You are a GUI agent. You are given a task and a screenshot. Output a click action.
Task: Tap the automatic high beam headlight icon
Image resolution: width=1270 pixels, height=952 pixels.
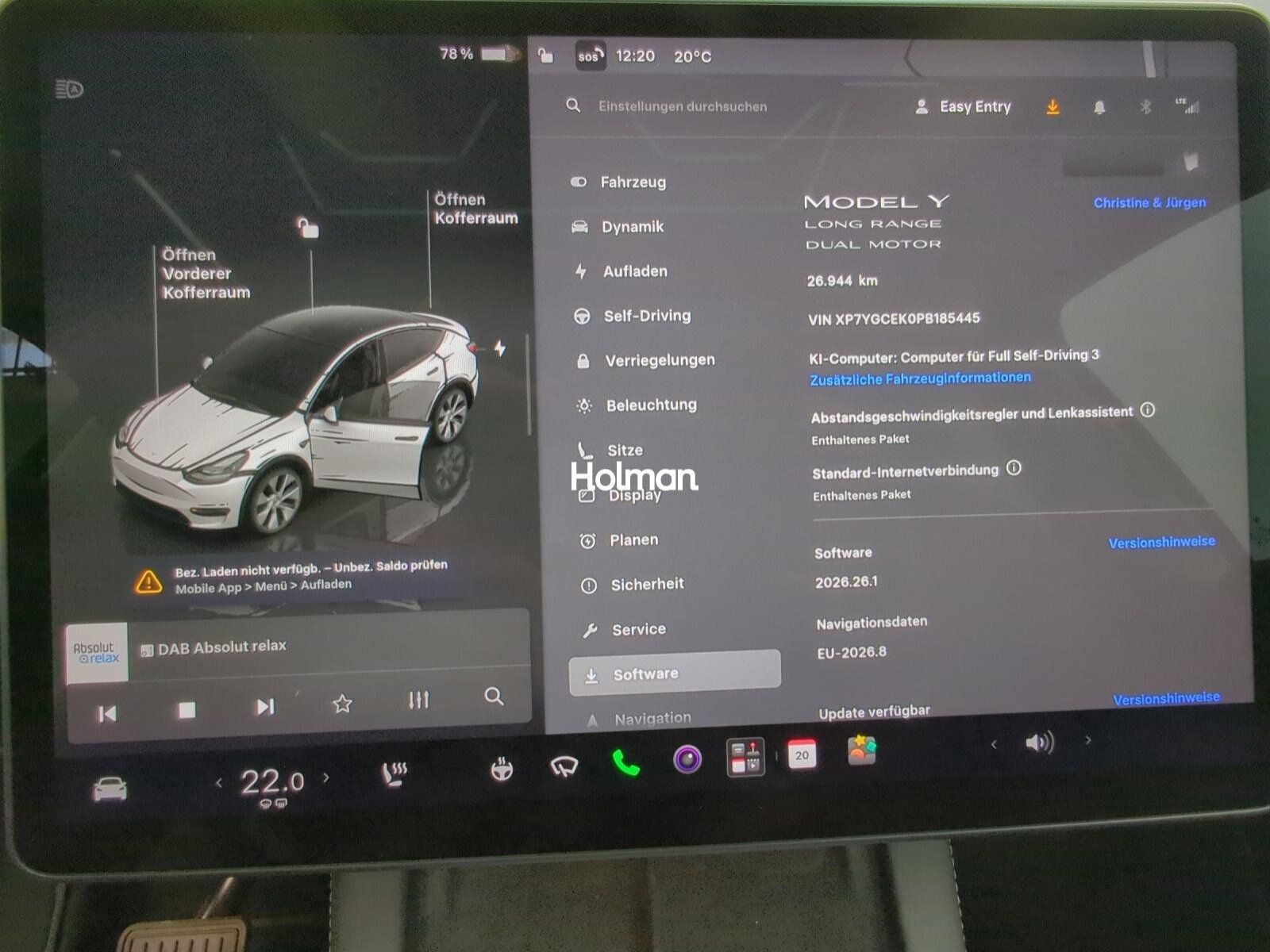tap(69, 89)
